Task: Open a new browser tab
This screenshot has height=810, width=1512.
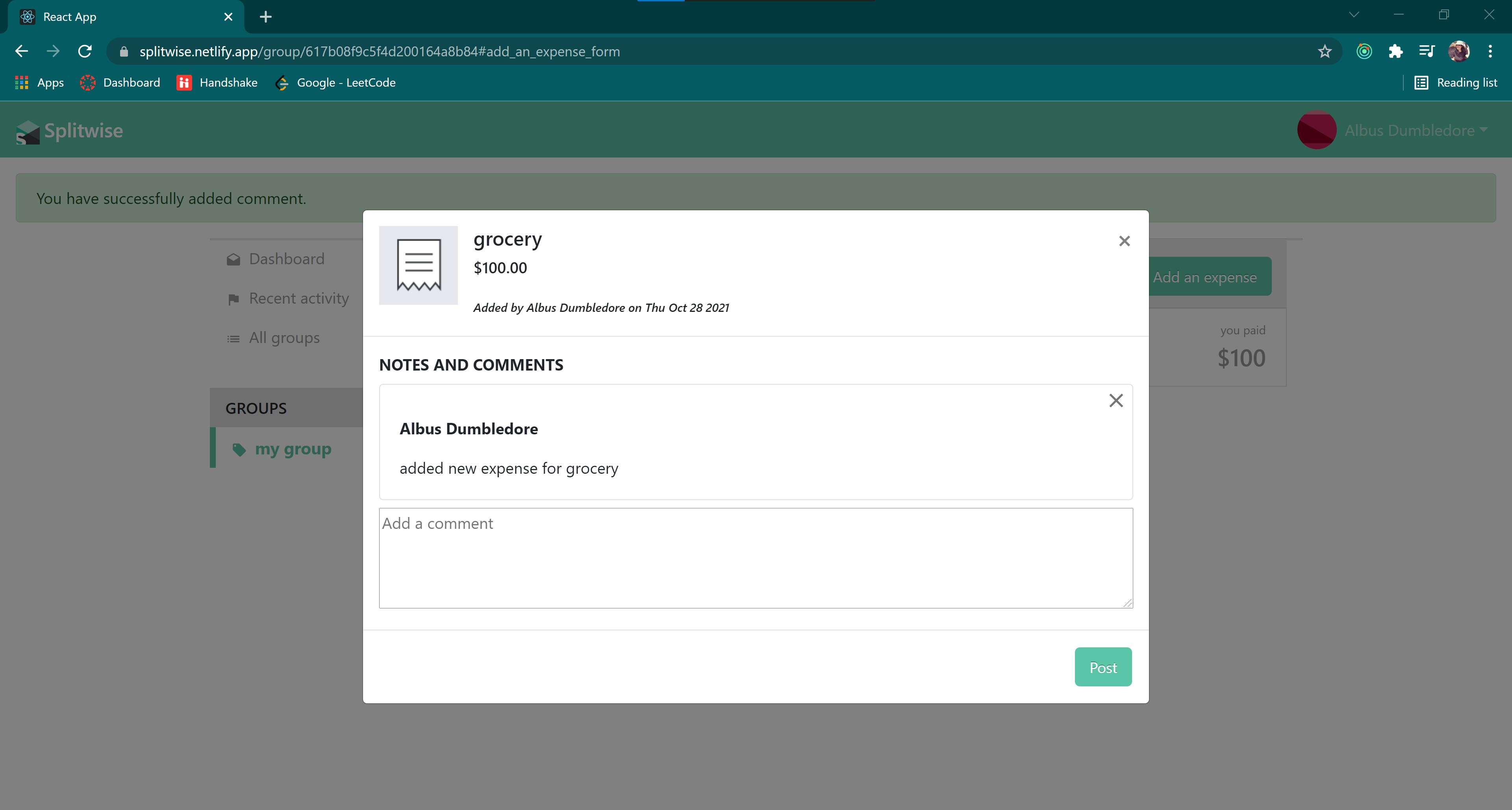Action: point(265,17)
